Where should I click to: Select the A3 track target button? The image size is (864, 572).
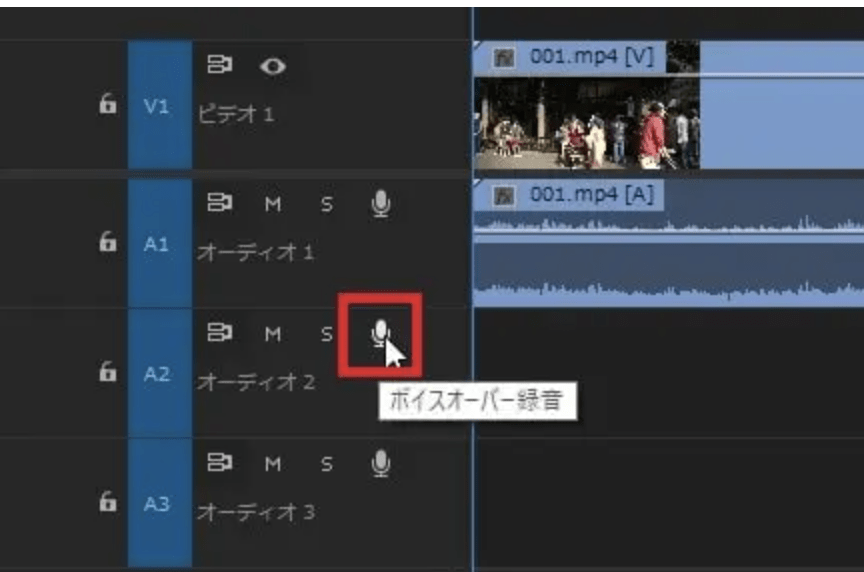(x=158, y=504)
